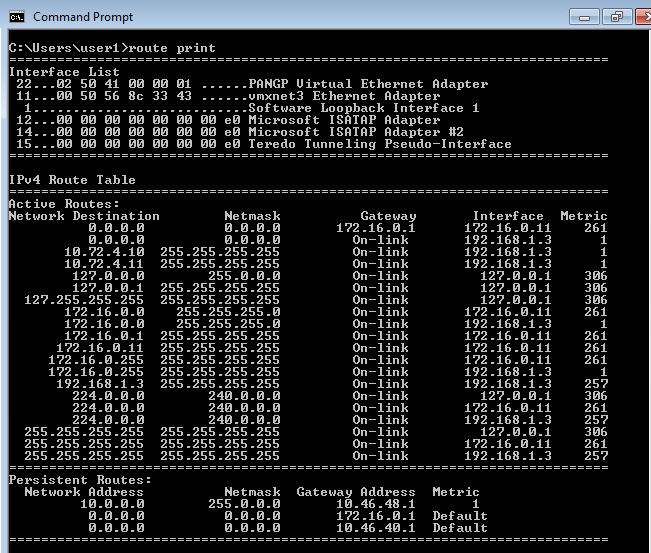Click the 'IPv4 Route Table' heading
The width and height of the screenshot is (651, 553).
click(72, 180)
